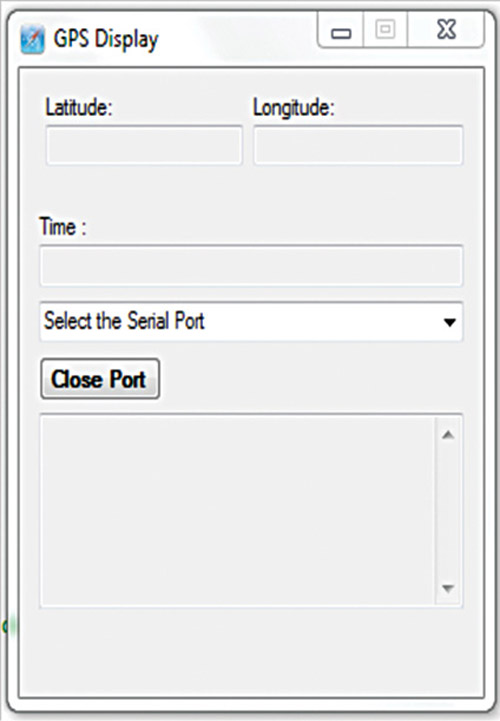Close the GPS Display window
Viewport: 500px width, 721px height.
[x=446, y=30]
